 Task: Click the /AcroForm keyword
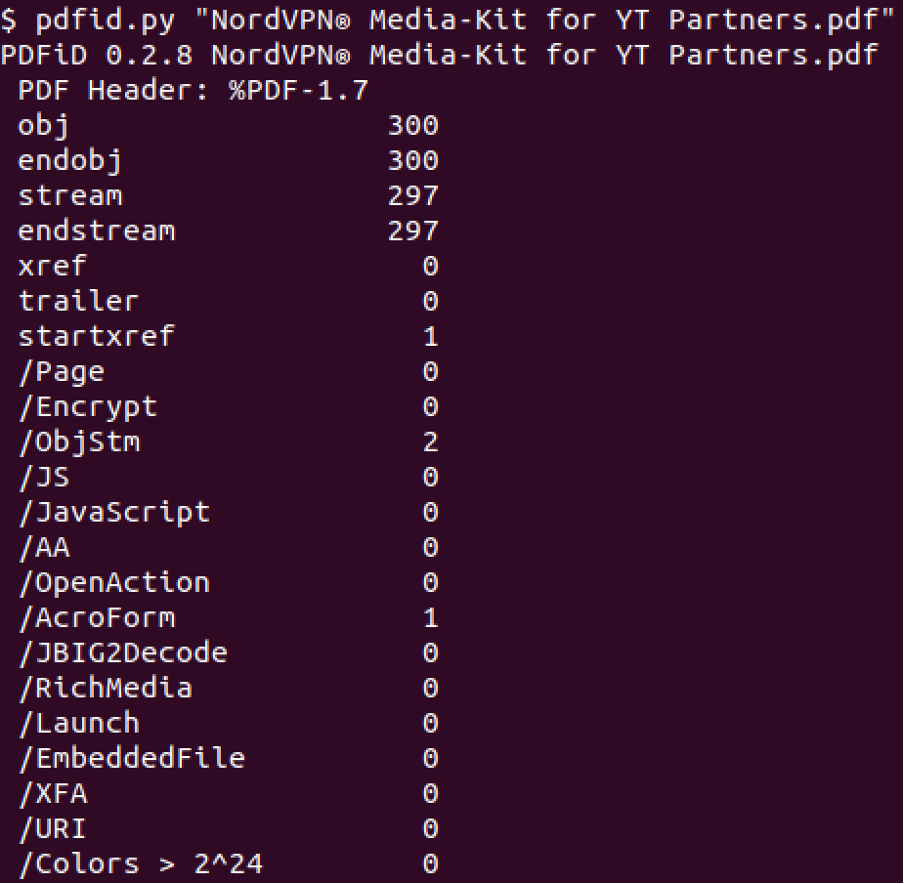(96, 618)
